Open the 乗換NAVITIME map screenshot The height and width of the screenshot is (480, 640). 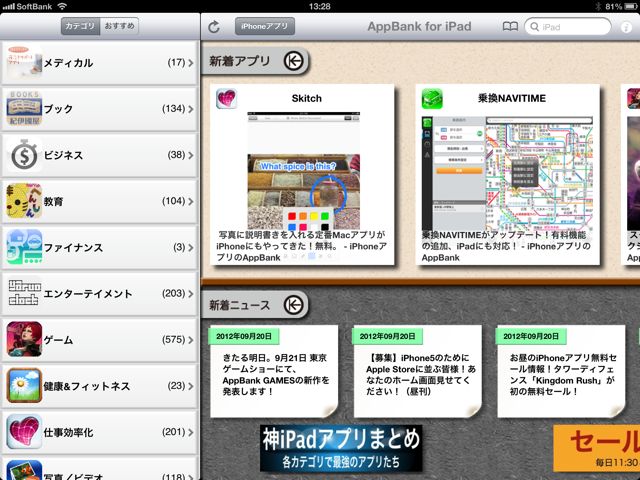click(507, 173)
